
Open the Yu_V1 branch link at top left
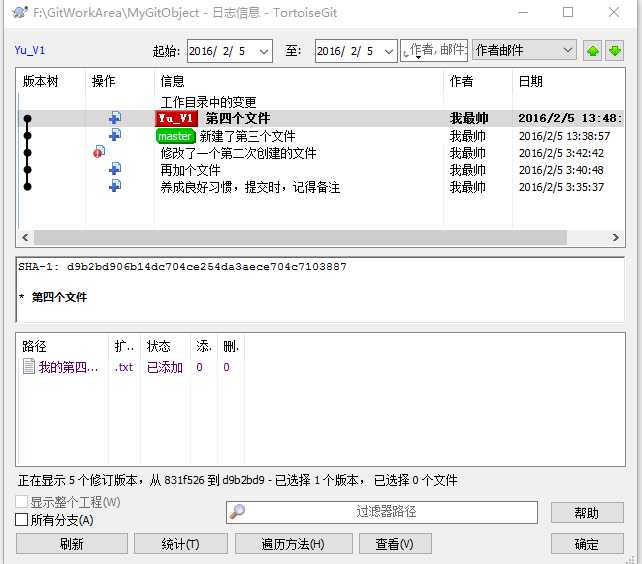click(x=29, y=50)
